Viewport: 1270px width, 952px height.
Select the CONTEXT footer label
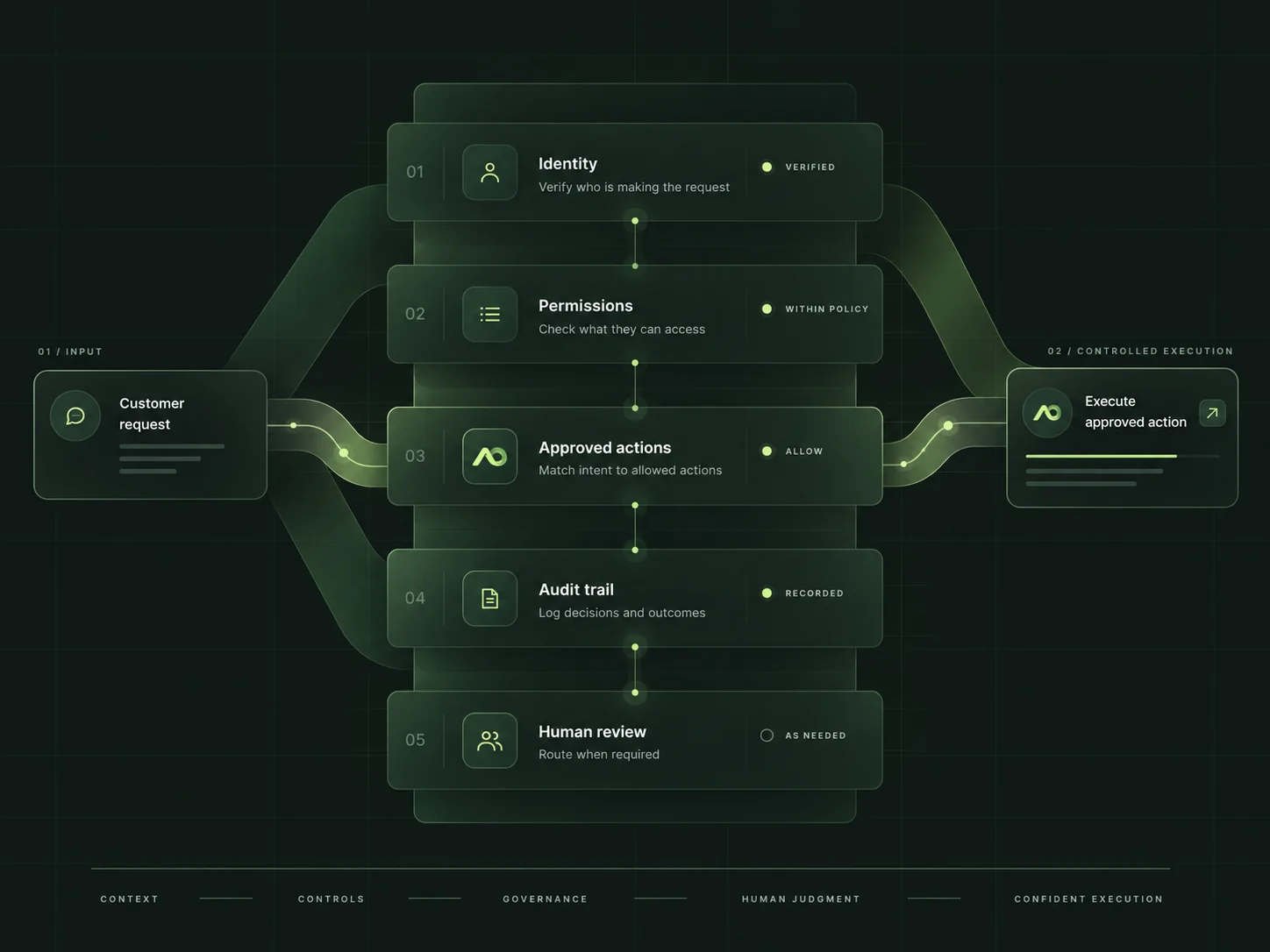click(130, 899)
